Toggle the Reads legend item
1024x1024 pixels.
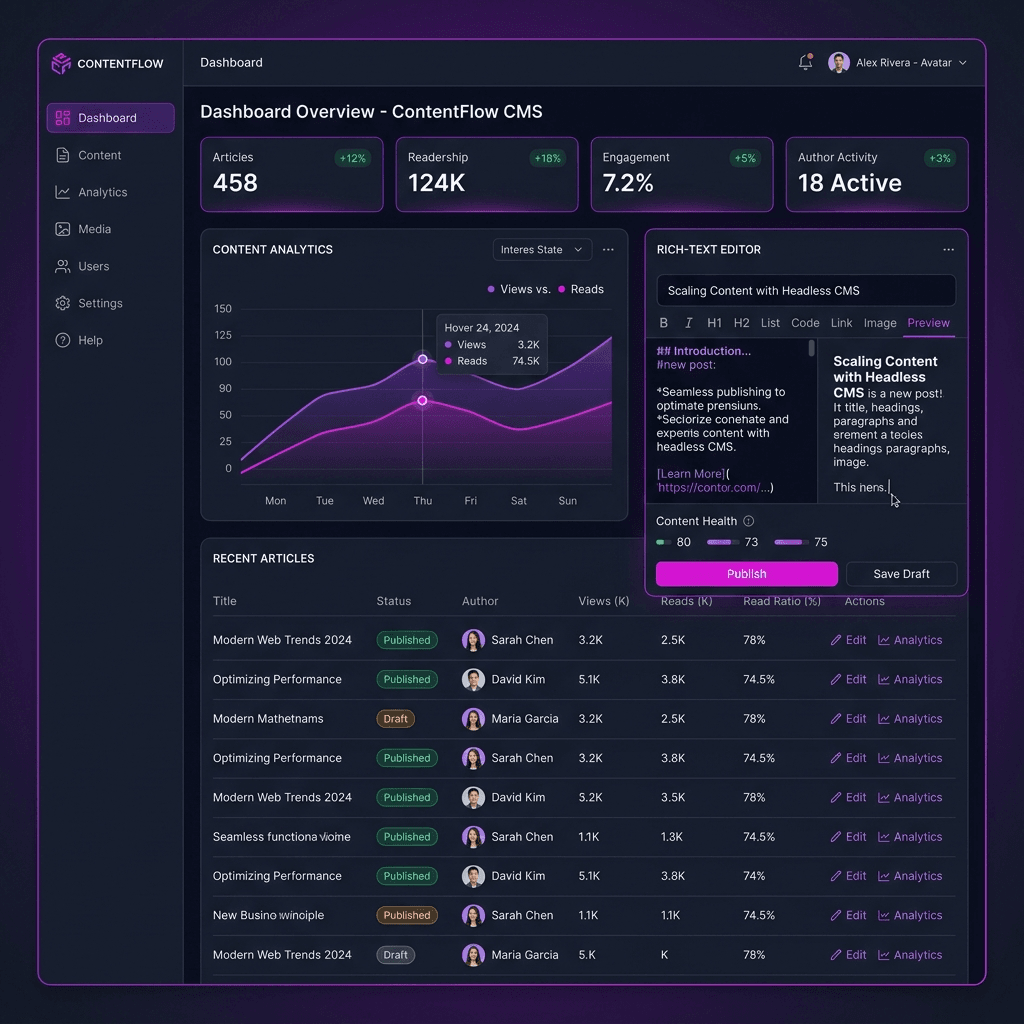581,289
